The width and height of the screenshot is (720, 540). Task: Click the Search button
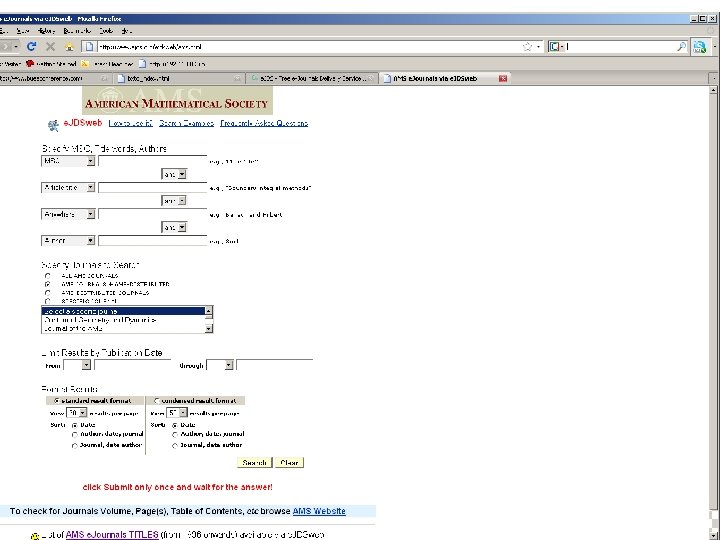click(x=255, y=462)
